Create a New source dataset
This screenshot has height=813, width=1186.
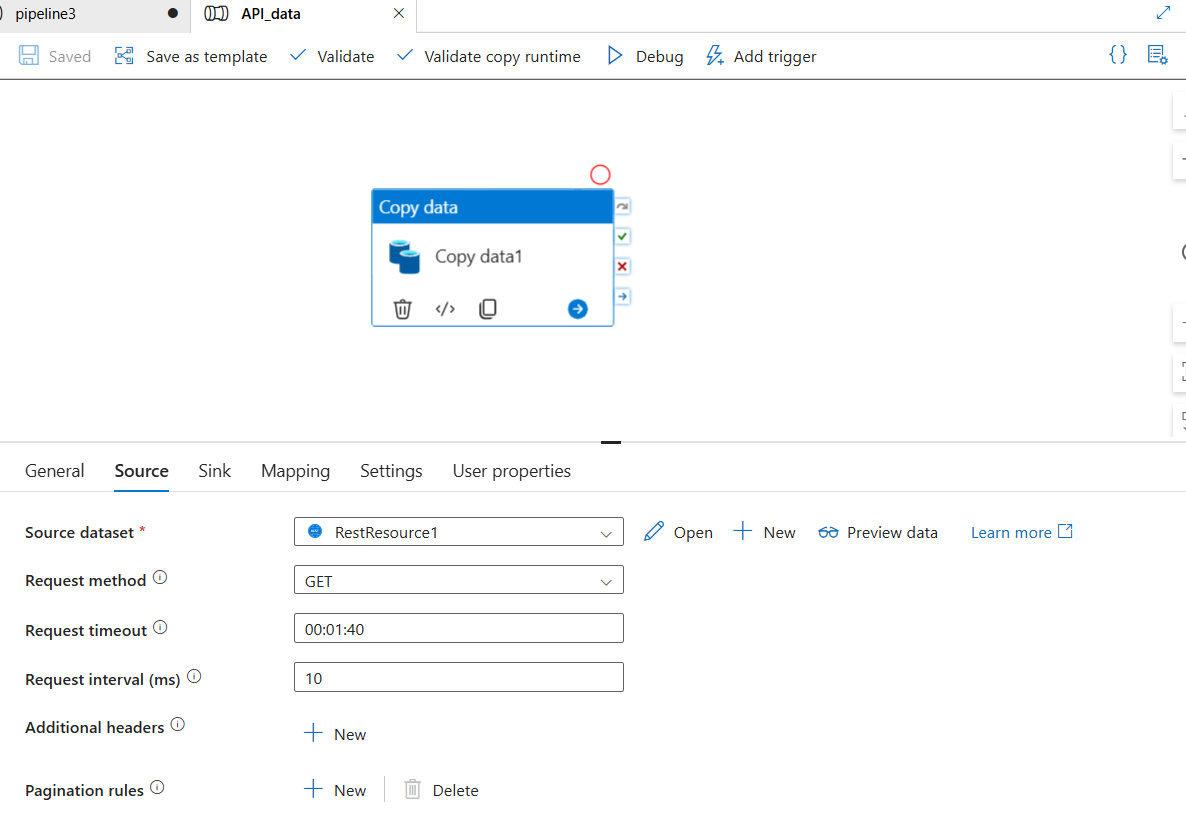pos(765,532)
